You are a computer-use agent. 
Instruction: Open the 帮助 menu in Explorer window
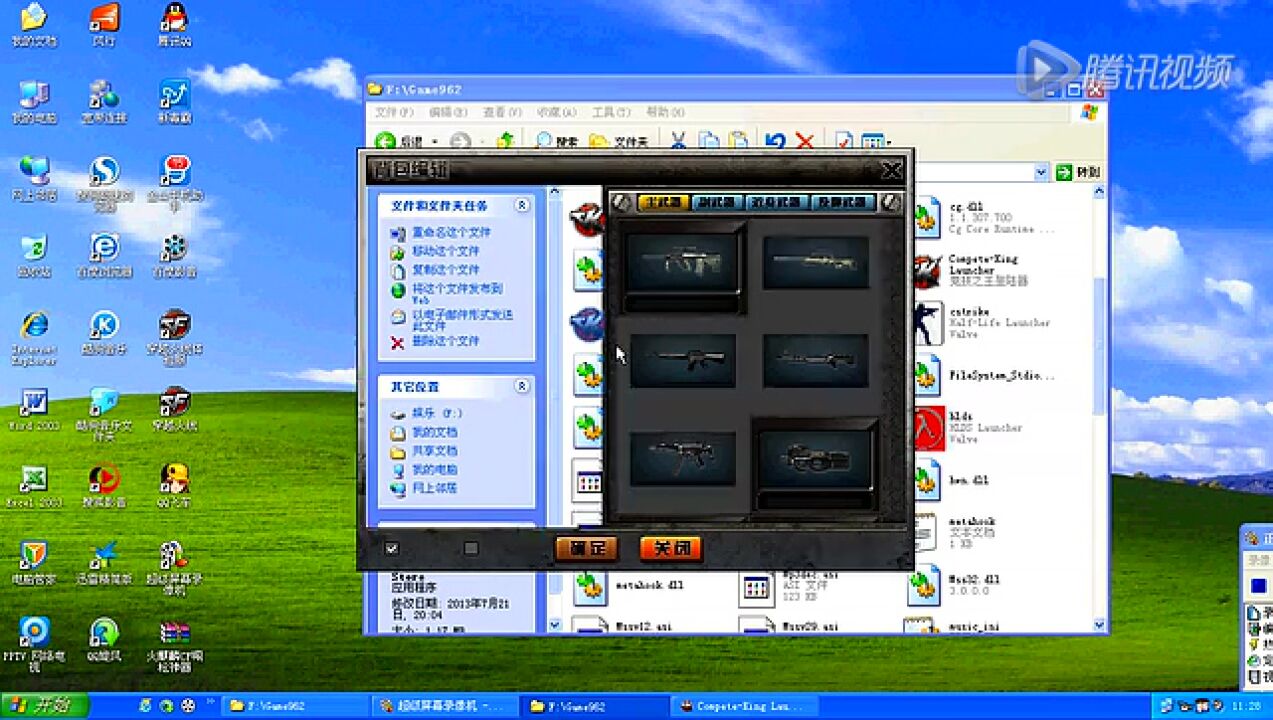point(664,112)
